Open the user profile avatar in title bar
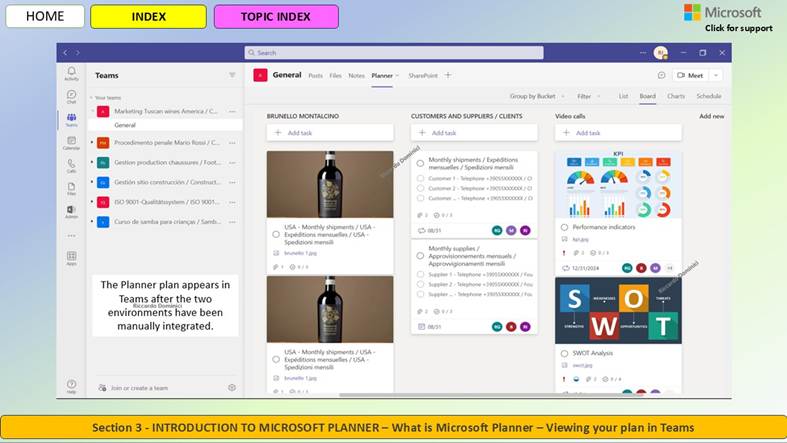 coord(661,53)
